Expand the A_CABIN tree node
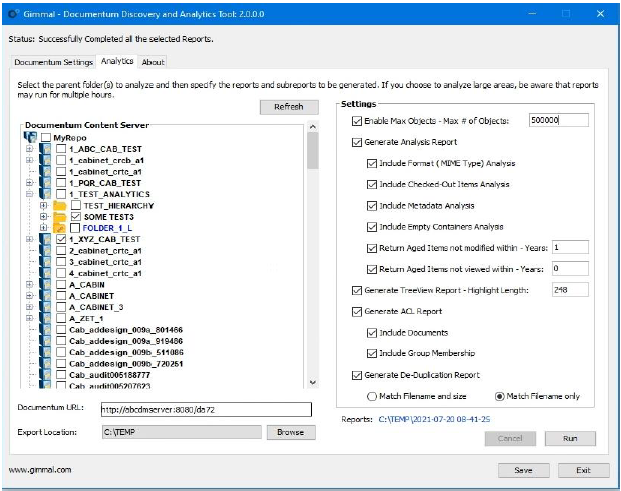The height and width of the screenshot is (491, 621). tap(29, 284)
